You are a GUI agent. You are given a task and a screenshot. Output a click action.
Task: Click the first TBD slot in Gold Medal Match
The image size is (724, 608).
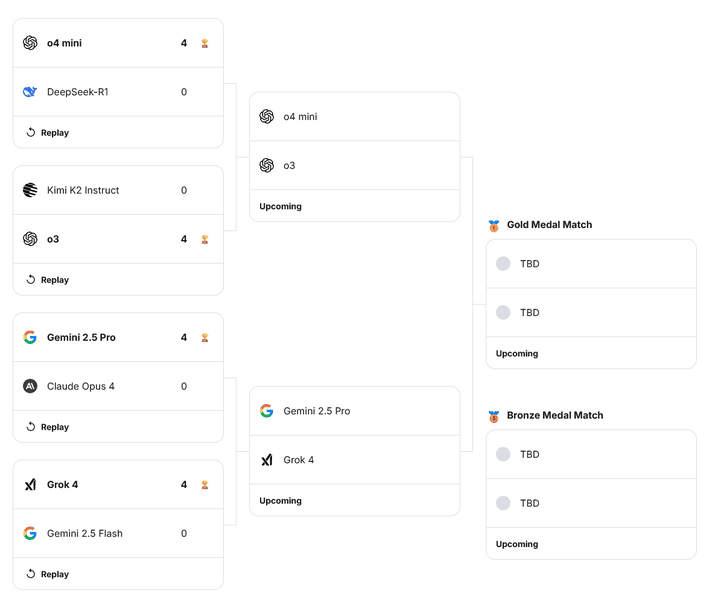[x=529, y=264]
